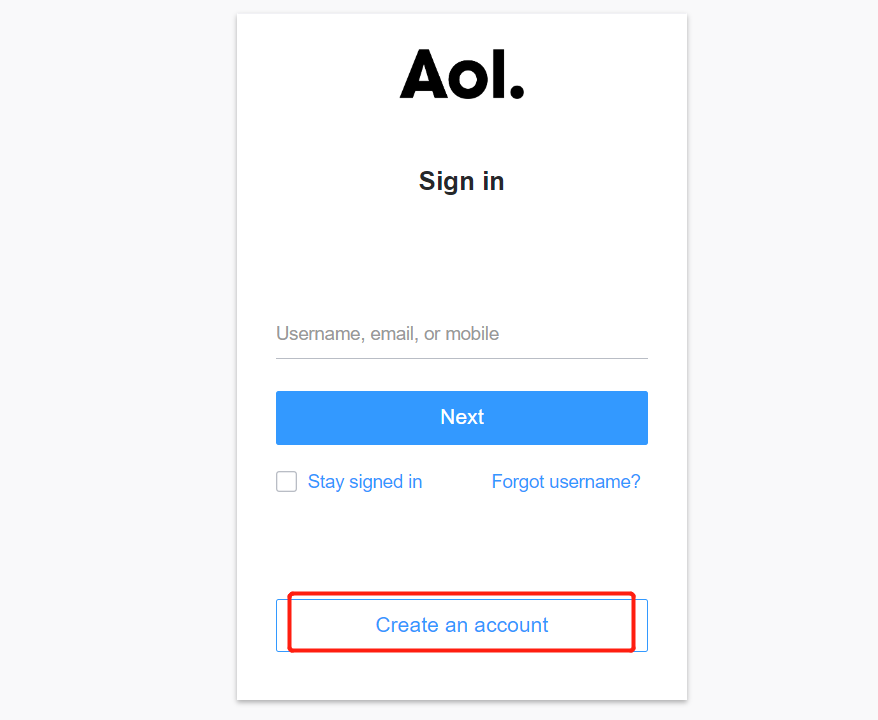878x720 pixels.
Task: Click the Aol logo
Action: (x=461, y=75)
